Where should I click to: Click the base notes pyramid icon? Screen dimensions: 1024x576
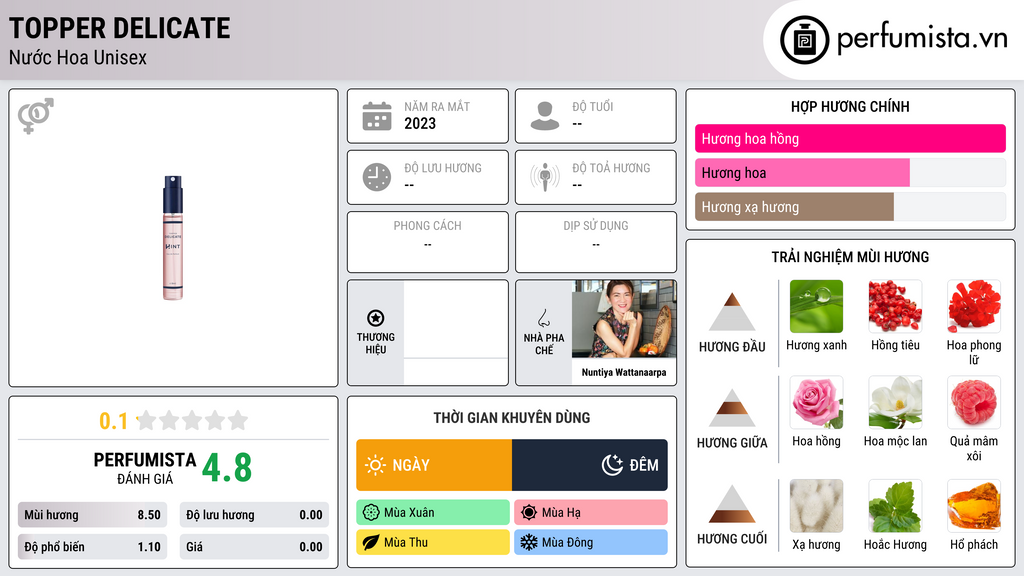pos(732,504)
